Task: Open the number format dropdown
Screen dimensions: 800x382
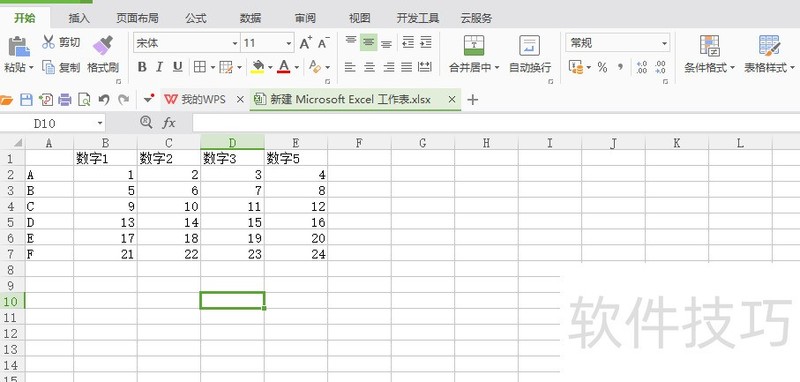Action: tap(664, 43)
